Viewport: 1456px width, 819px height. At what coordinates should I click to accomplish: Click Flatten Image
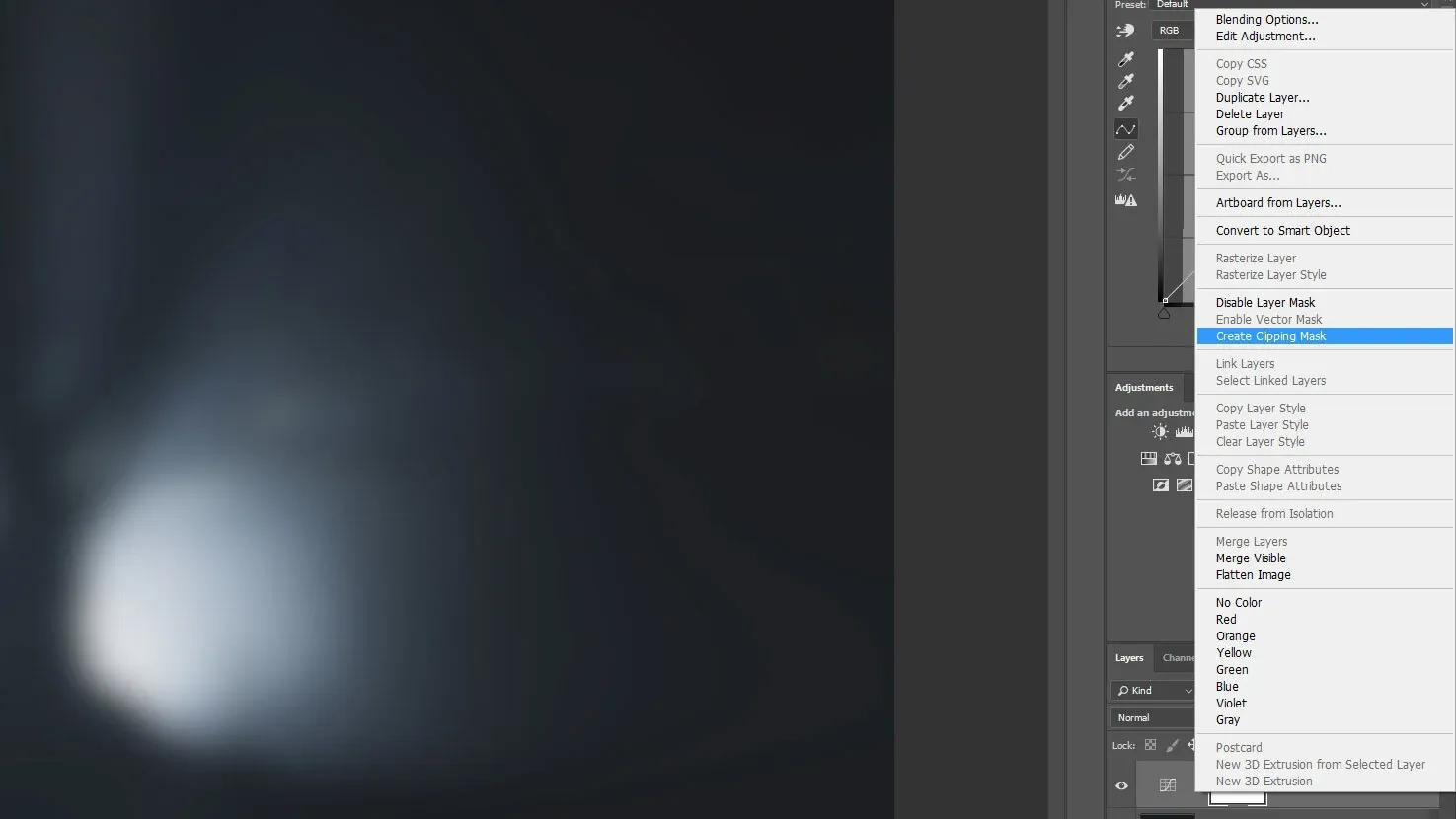click(1252, 574)
